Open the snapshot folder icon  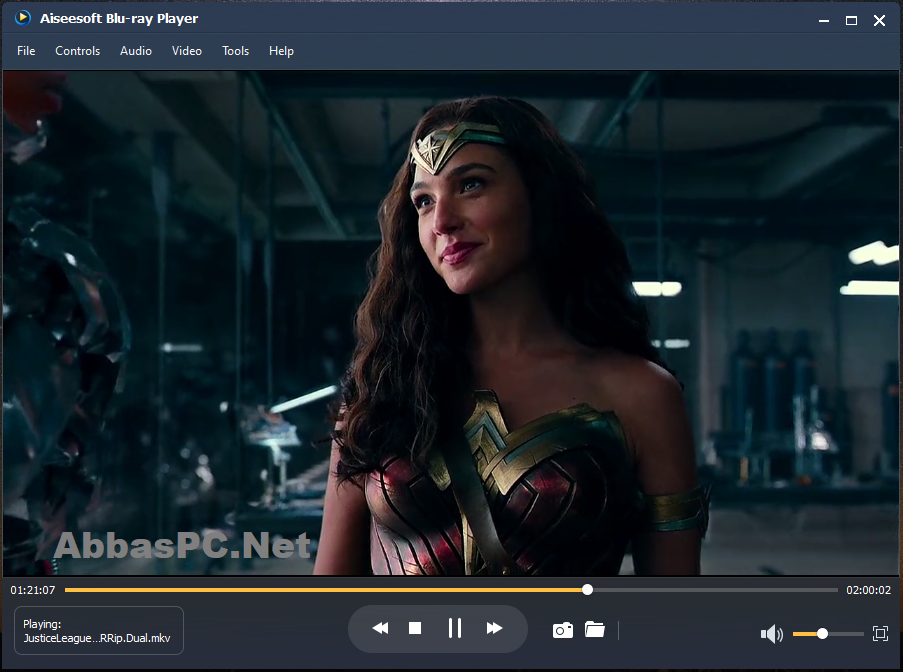click(x=594, y=629)
